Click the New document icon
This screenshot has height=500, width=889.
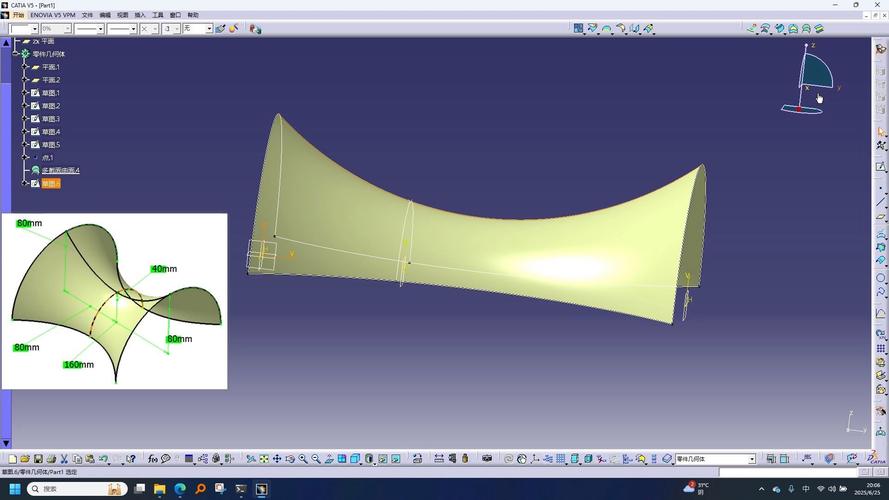pos(12,459)
